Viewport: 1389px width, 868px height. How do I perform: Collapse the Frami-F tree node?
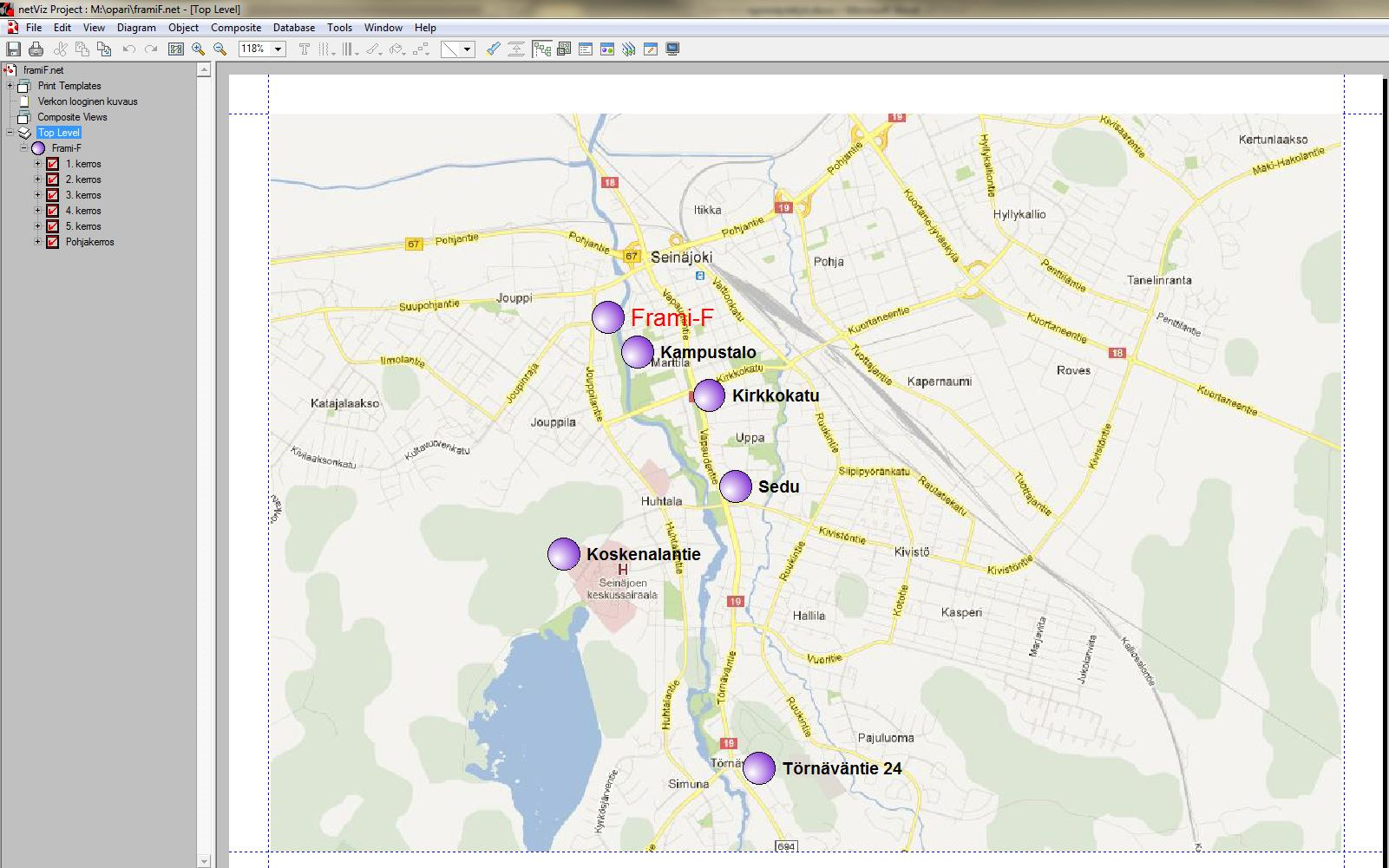pos(24,148)
